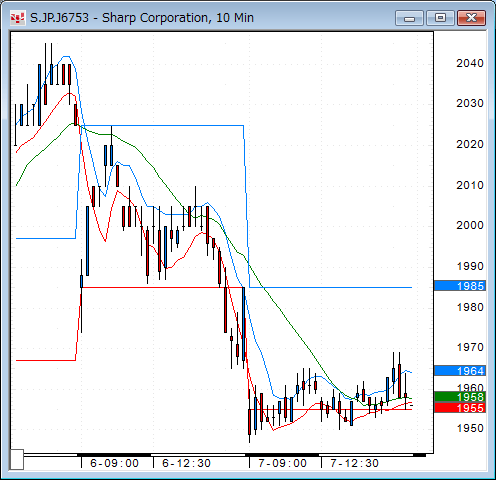Viewport: 496px width, 480px height.
Task: Click the chart window app icon
Action: coord(17,18)
